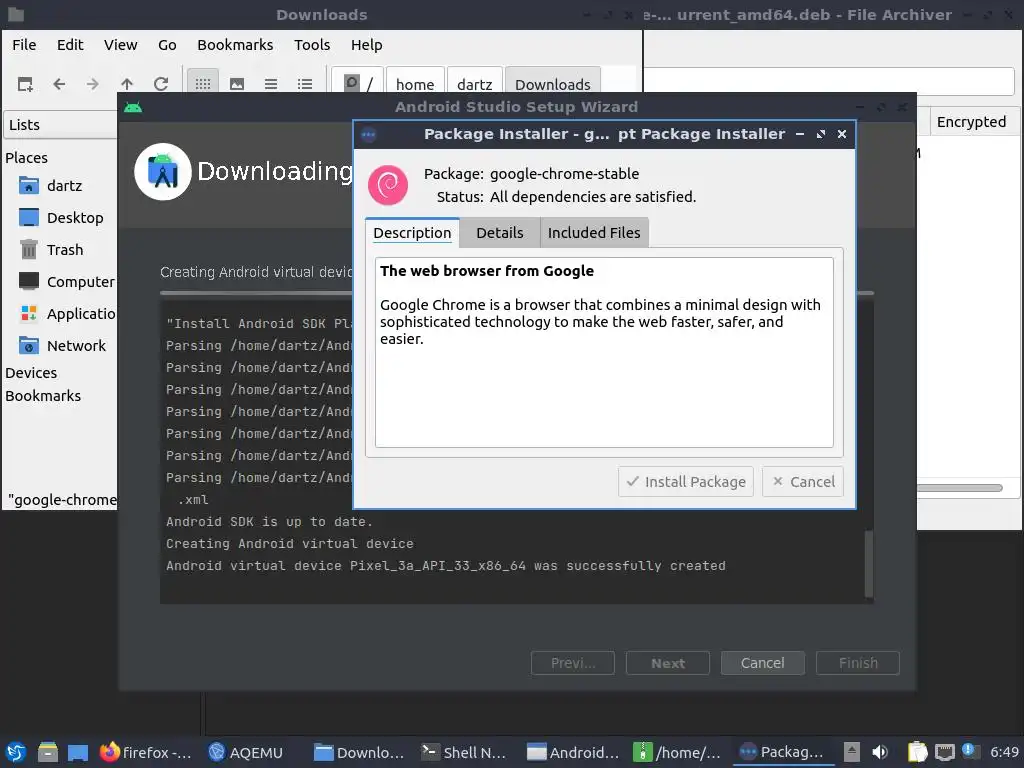Reload the folder with the refresh icon
Image resolution: width=1024 pixels, height=768 pixels.
pos(161,84)
